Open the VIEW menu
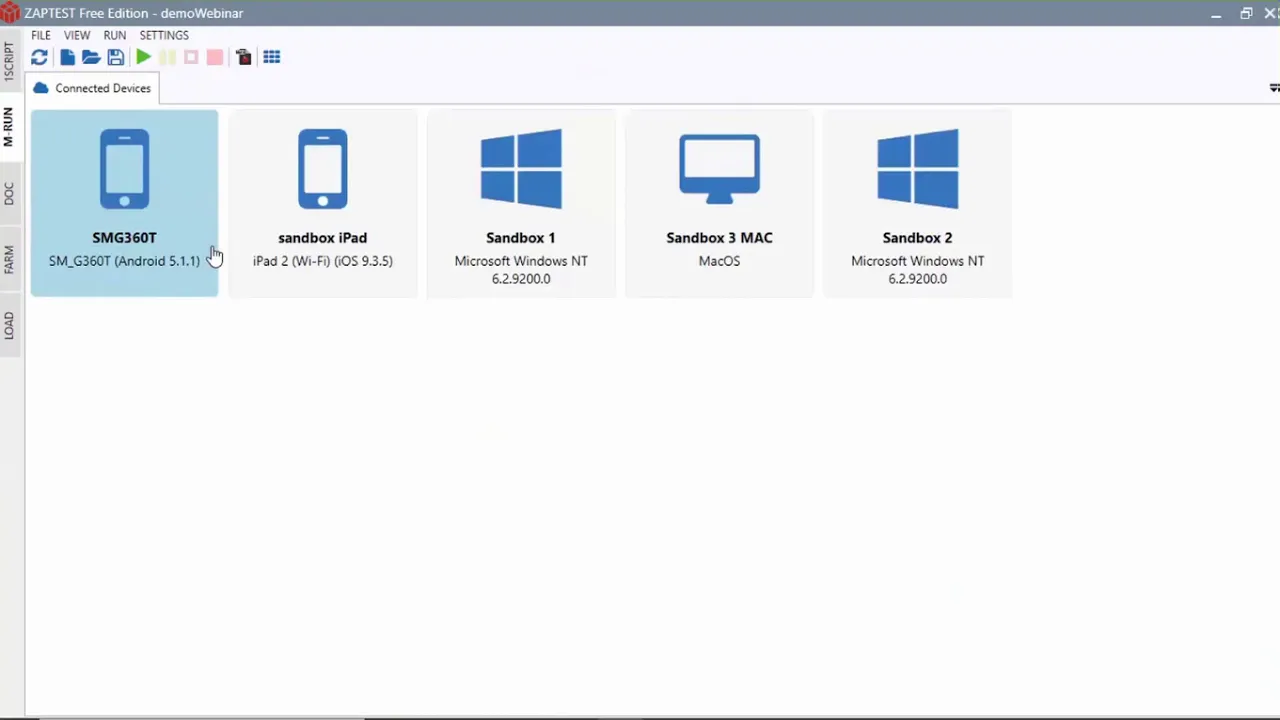 click(77, 35)
